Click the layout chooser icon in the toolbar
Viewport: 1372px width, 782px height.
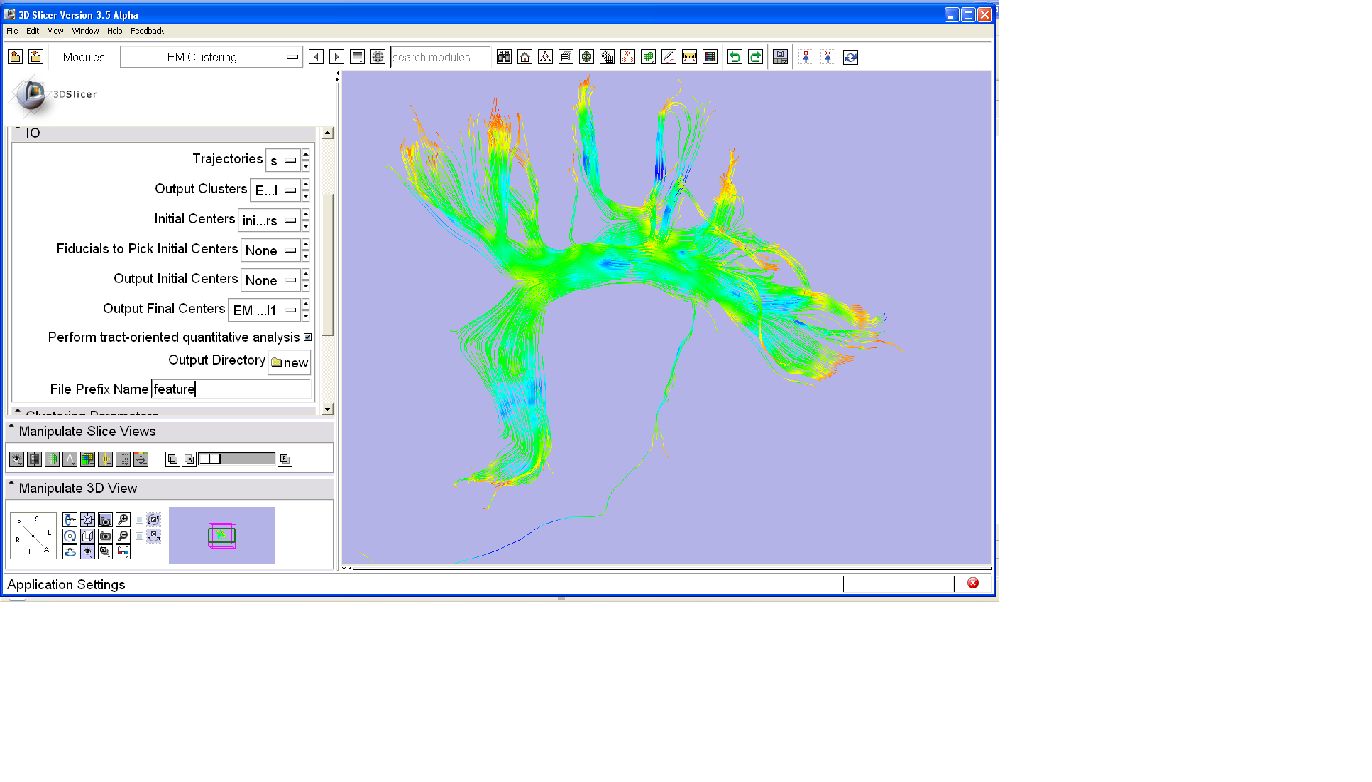tap(781, 57)
